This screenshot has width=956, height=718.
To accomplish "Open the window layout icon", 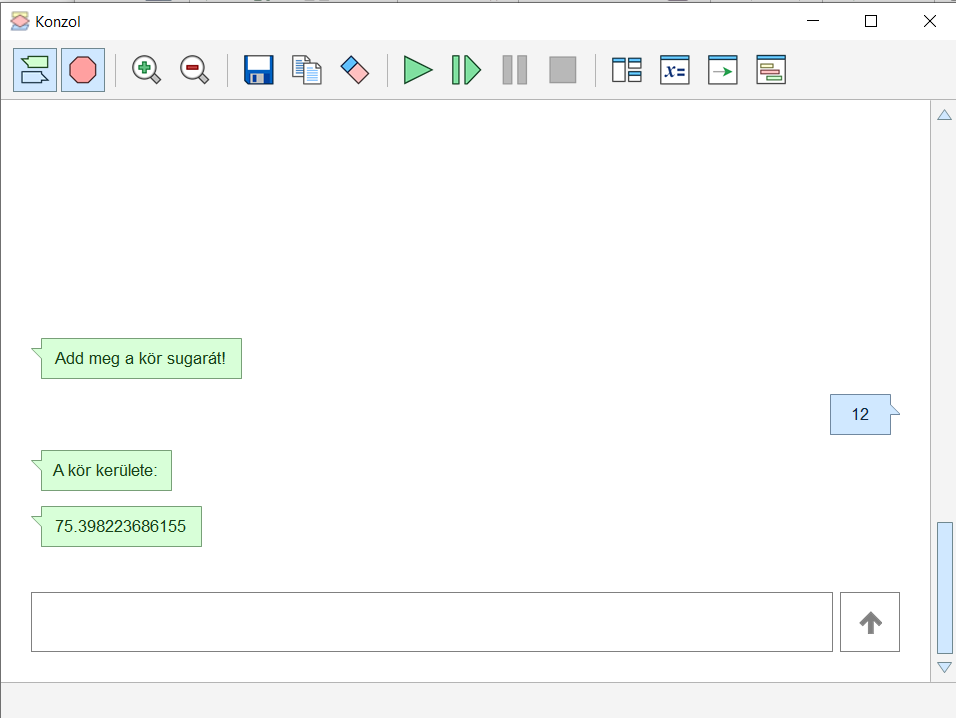I will (x=627, y=70).
